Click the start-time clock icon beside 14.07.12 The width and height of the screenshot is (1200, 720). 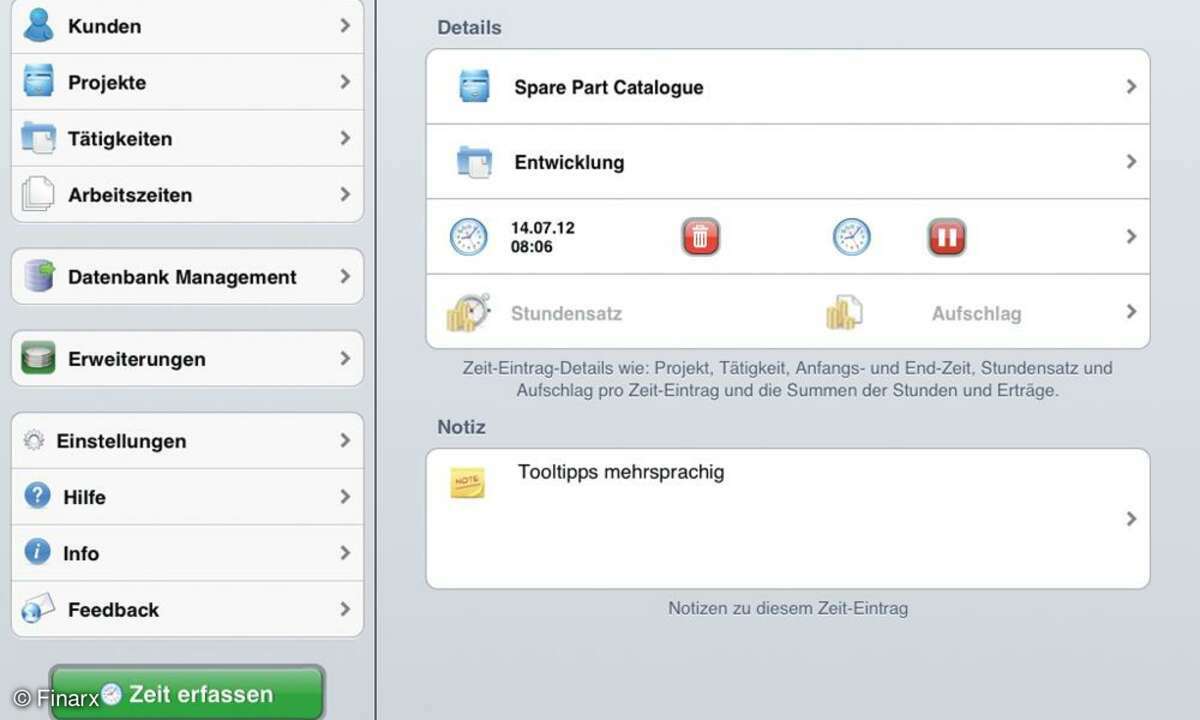pyautogui.click(x=468, y=237)
